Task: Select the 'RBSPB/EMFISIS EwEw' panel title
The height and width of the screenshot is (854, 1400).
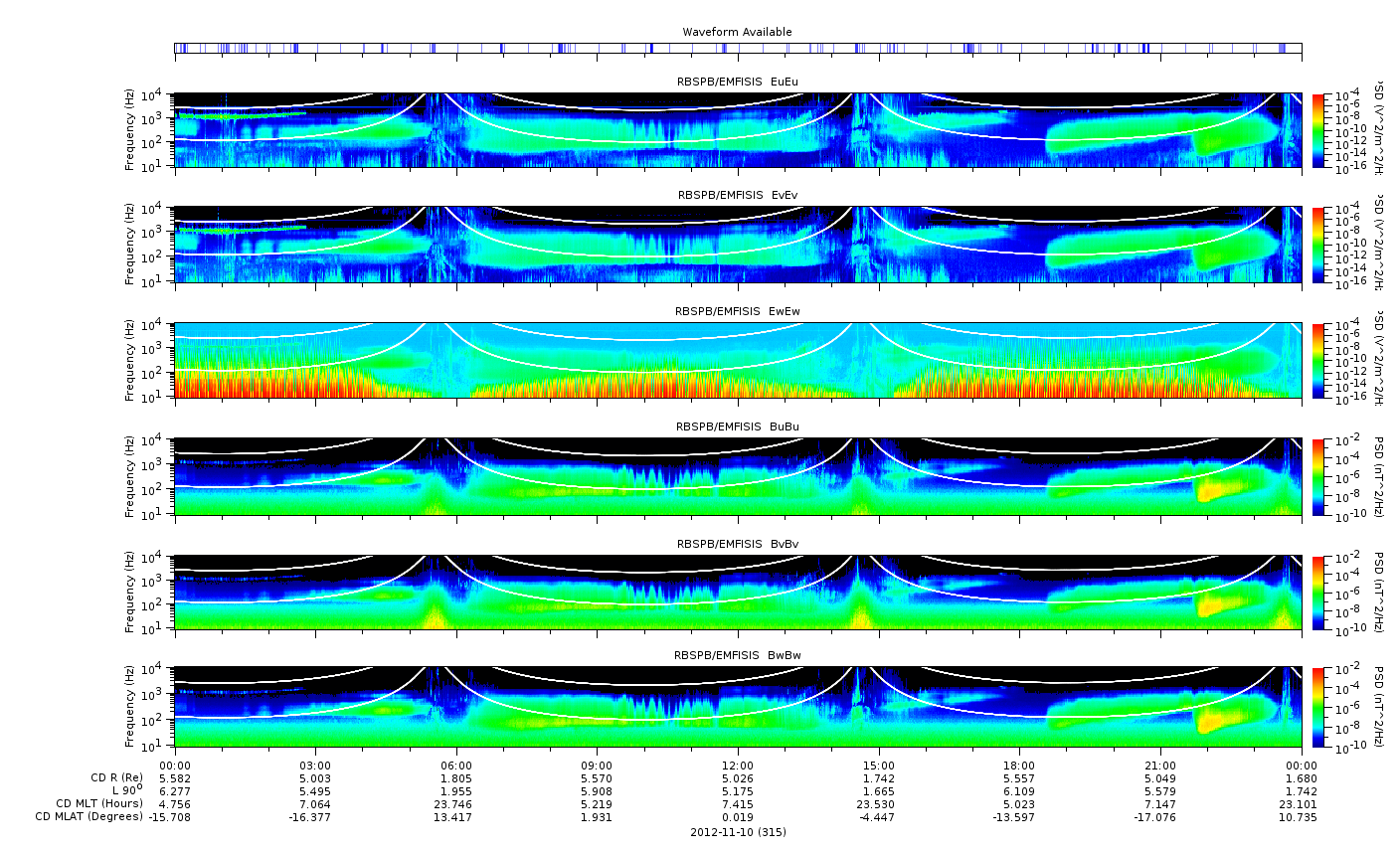Action: [737, 311]
